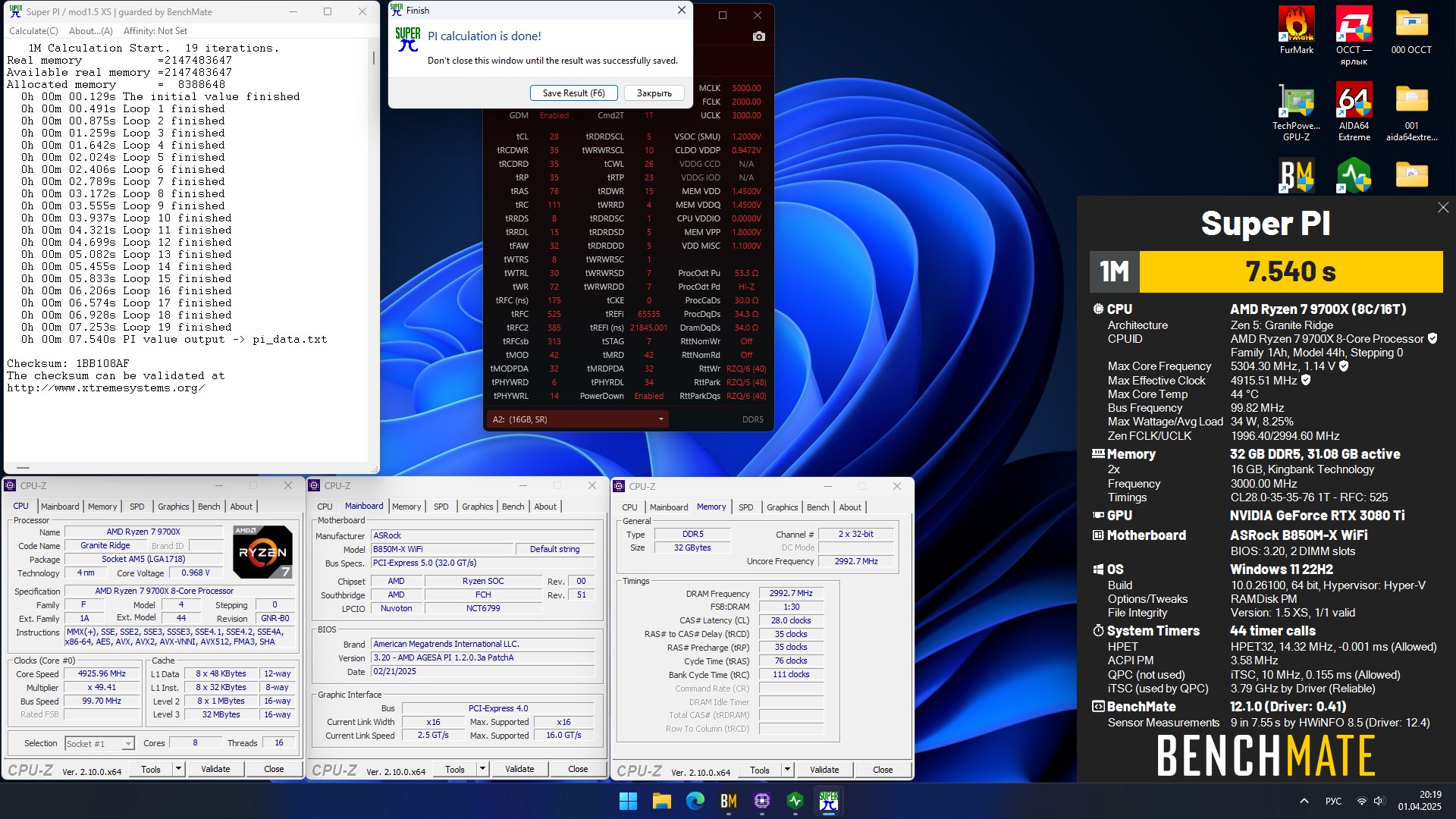
Task: Click Validate in Mainboard CPU-Z window
Action: point(519,769)
